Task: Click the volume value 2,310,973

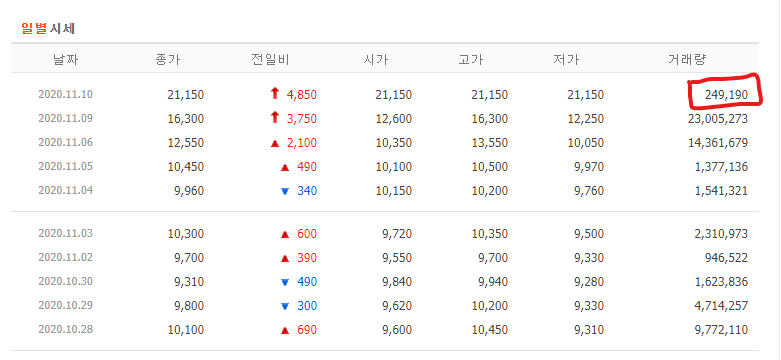Action: (721, 234)
